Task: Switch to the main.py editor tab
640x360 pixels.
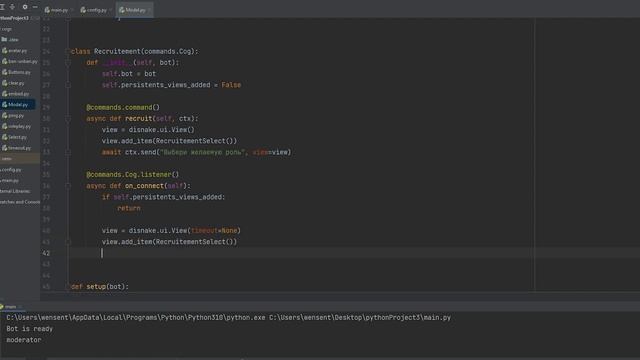Action: click(x=59, y=10)
